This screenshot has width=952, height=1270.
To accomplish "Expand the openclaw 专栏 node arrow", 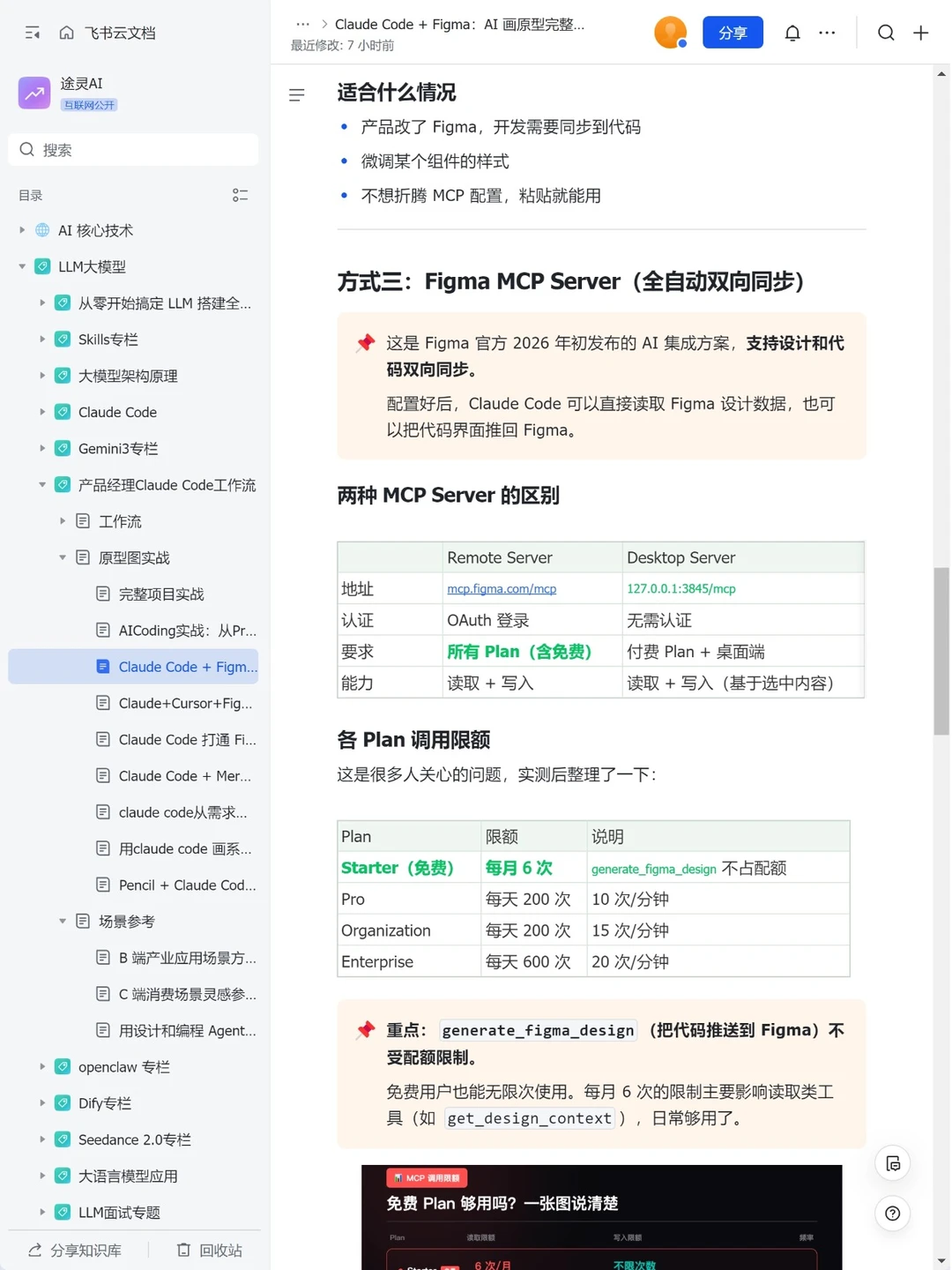I will point(42,1066).
